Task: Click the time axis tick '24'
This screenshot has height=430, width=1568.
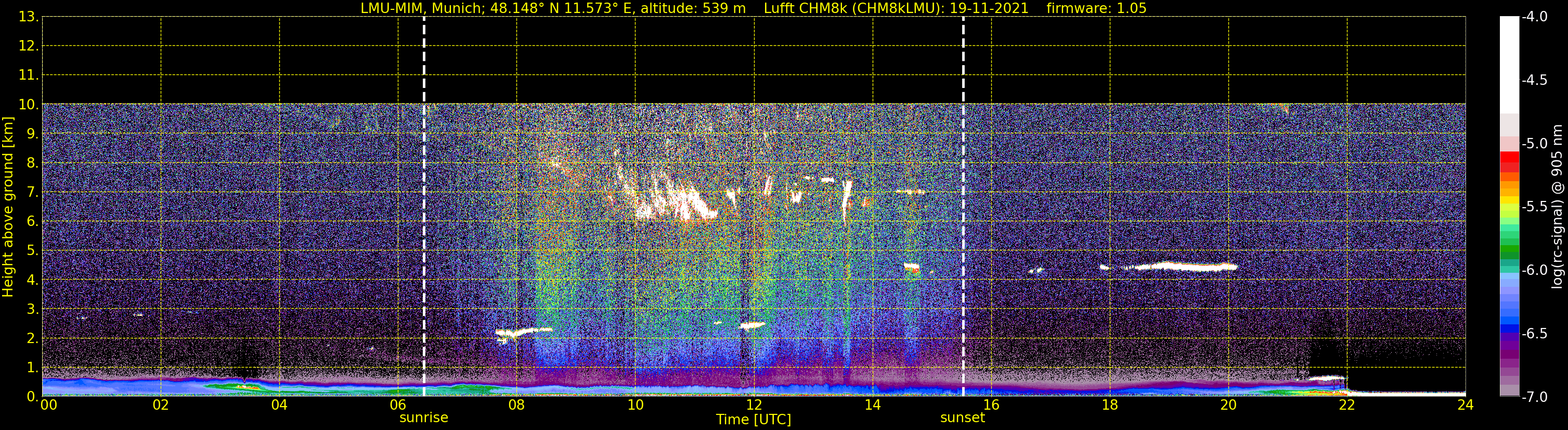Action: (1466, 405)
